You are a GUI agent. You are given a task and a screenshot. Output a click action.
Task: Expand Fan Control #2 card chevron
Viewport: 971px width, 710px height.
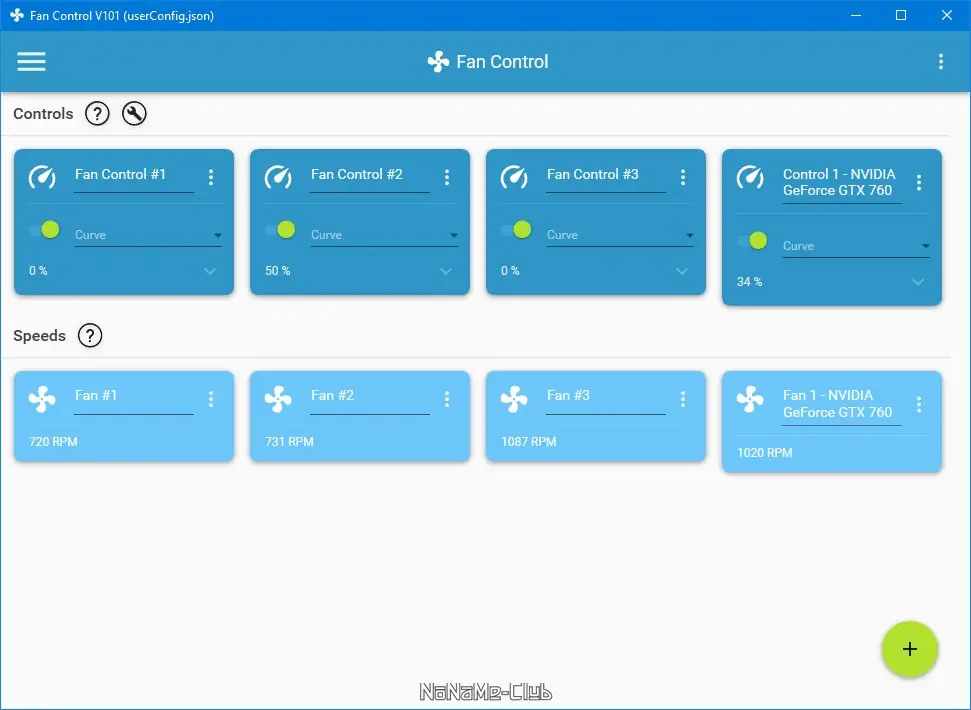click(x=446, y=271)
